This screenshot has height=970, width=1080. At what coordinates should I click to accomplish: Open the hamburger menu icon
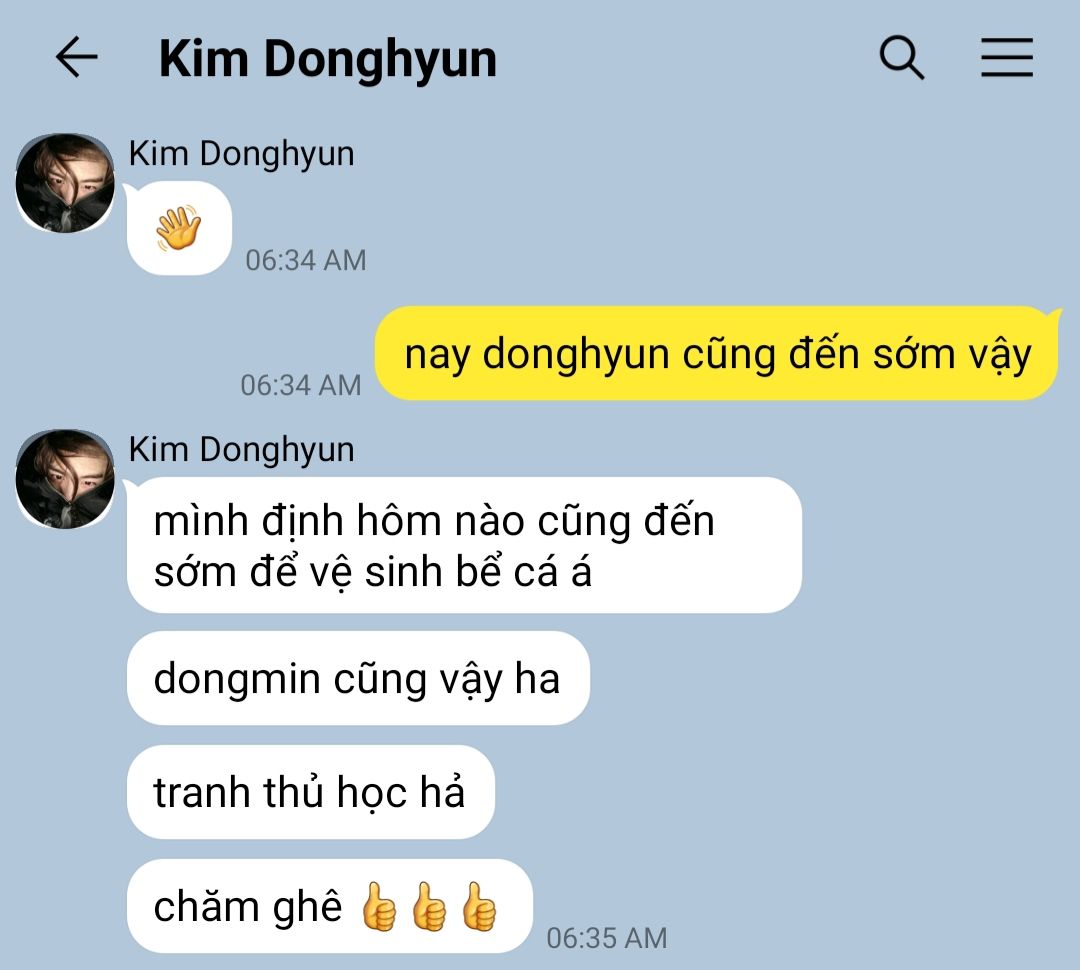tap(1006, 57)
